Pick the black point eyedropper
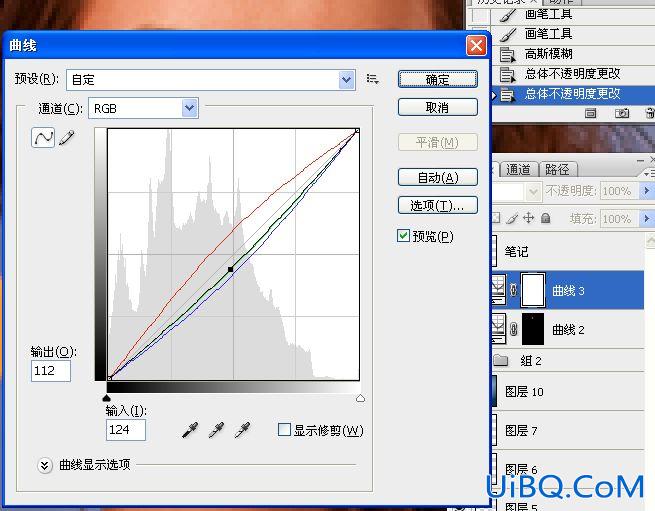This screenshot has height=511, width=655. click(x=190, y=430)
